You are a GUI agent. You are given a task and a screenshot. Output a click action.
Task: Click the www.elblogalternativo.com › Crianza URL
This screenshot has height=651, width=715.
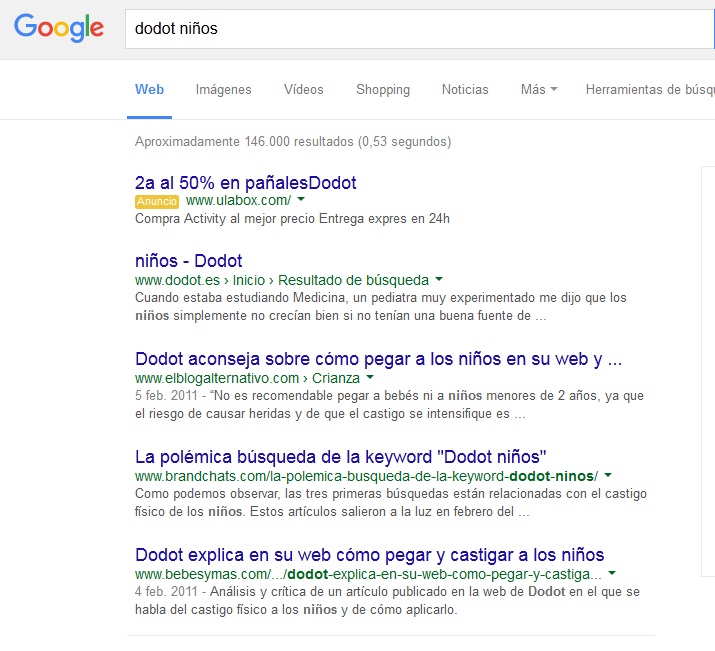pos(247,378)
